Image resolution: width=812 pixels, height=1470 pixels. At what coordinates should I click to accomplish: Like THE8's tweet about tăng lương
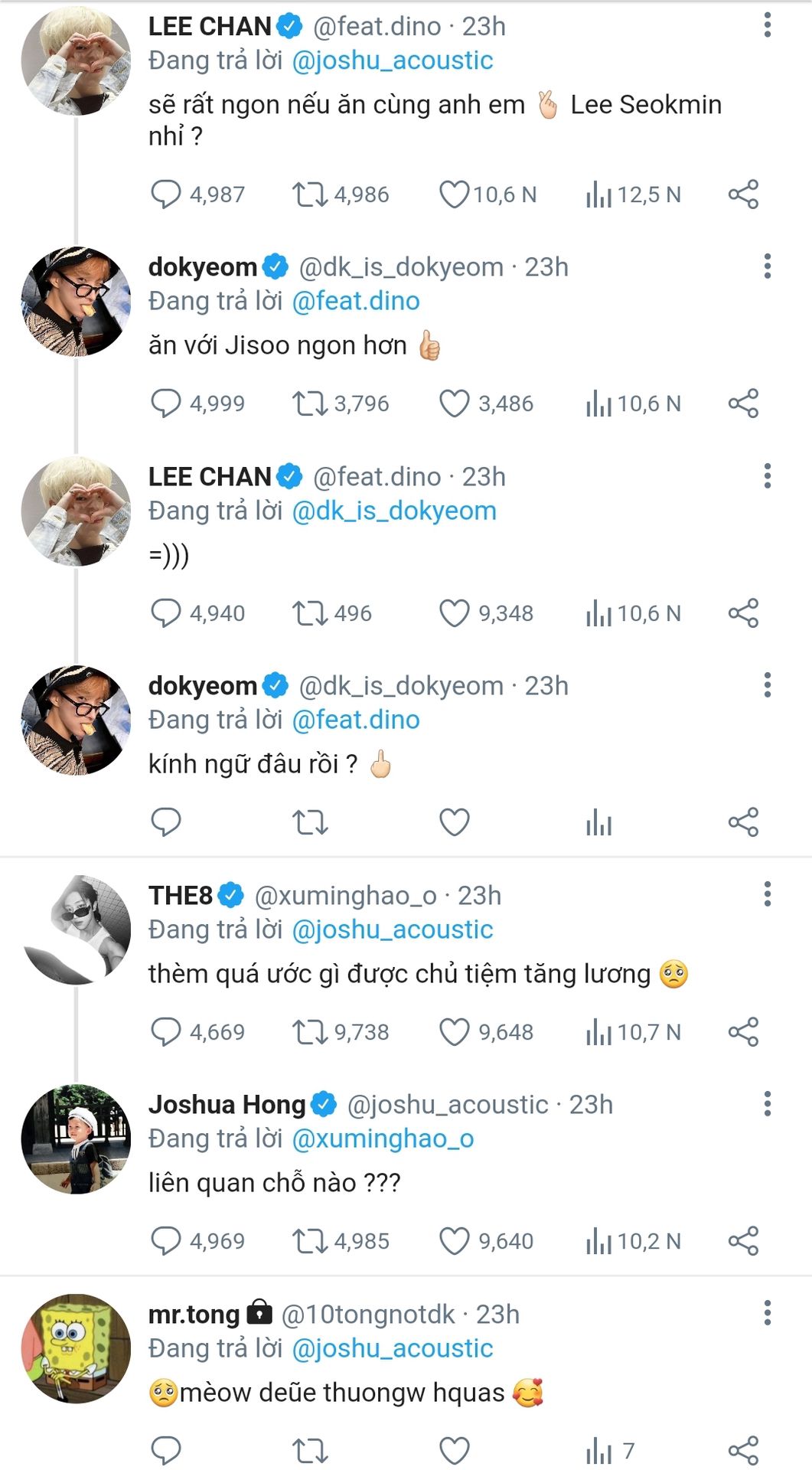454,1032
